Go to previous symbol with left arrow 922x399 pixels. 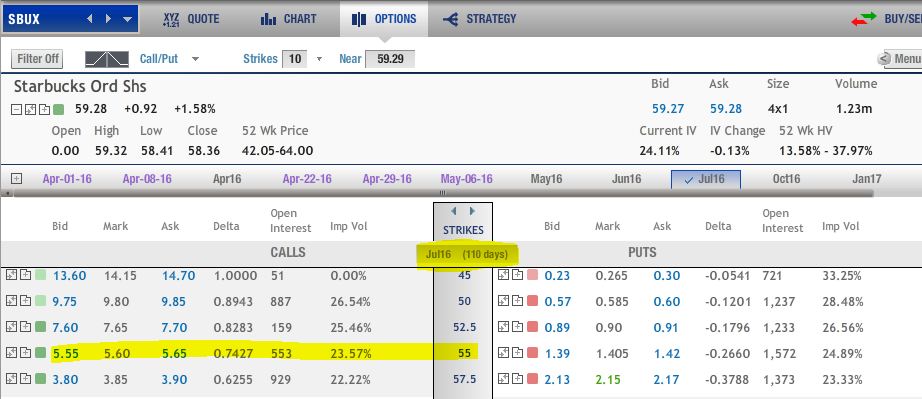click(90, 19)
